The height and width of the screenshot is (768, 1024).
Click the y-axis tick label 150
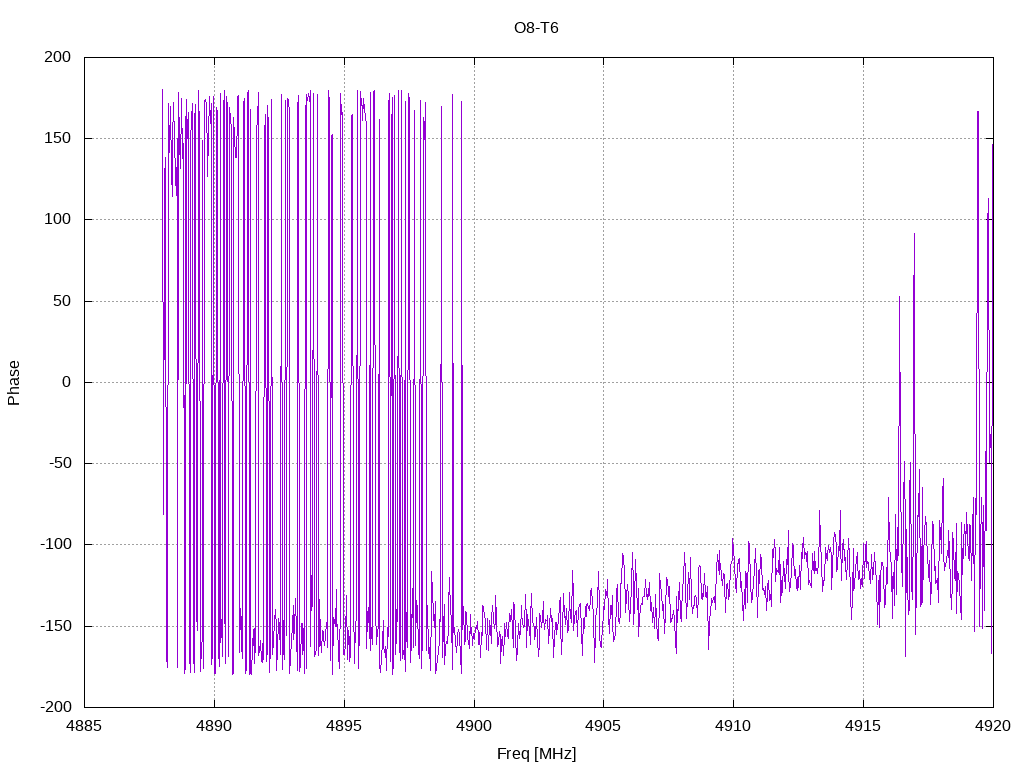[57, 138]
